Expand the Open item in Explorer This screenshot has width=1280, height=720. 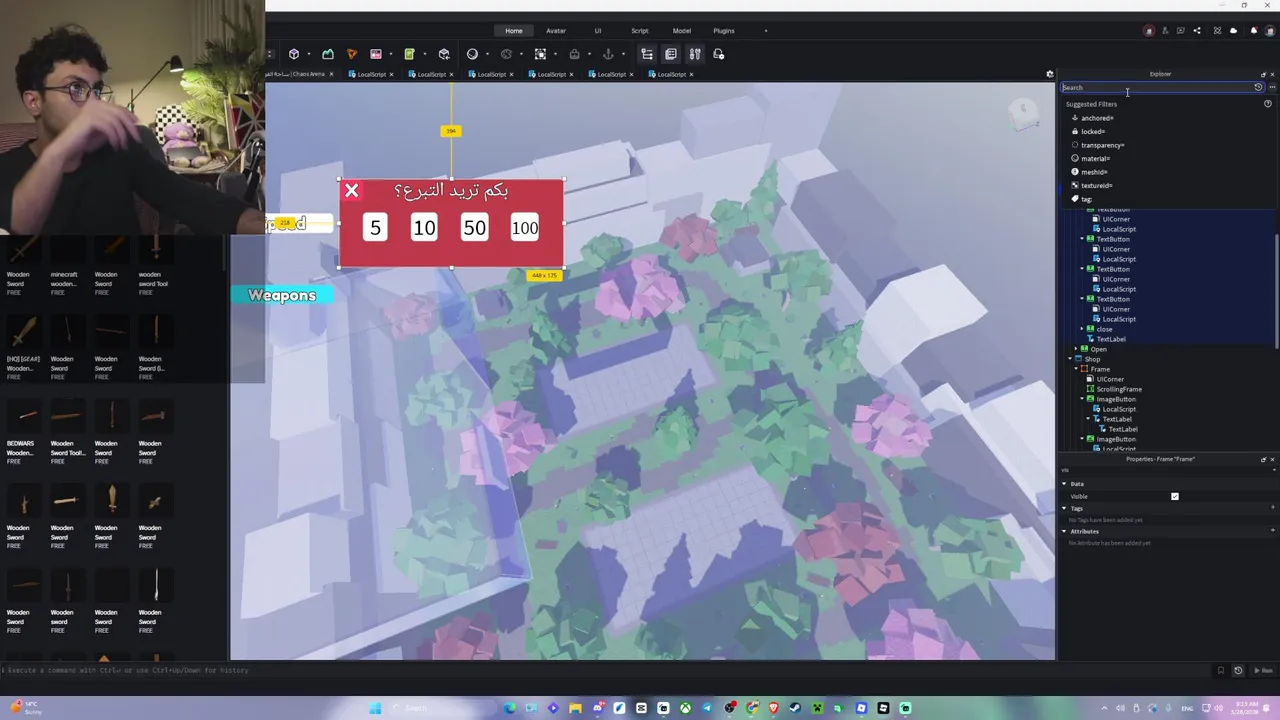1078,349
